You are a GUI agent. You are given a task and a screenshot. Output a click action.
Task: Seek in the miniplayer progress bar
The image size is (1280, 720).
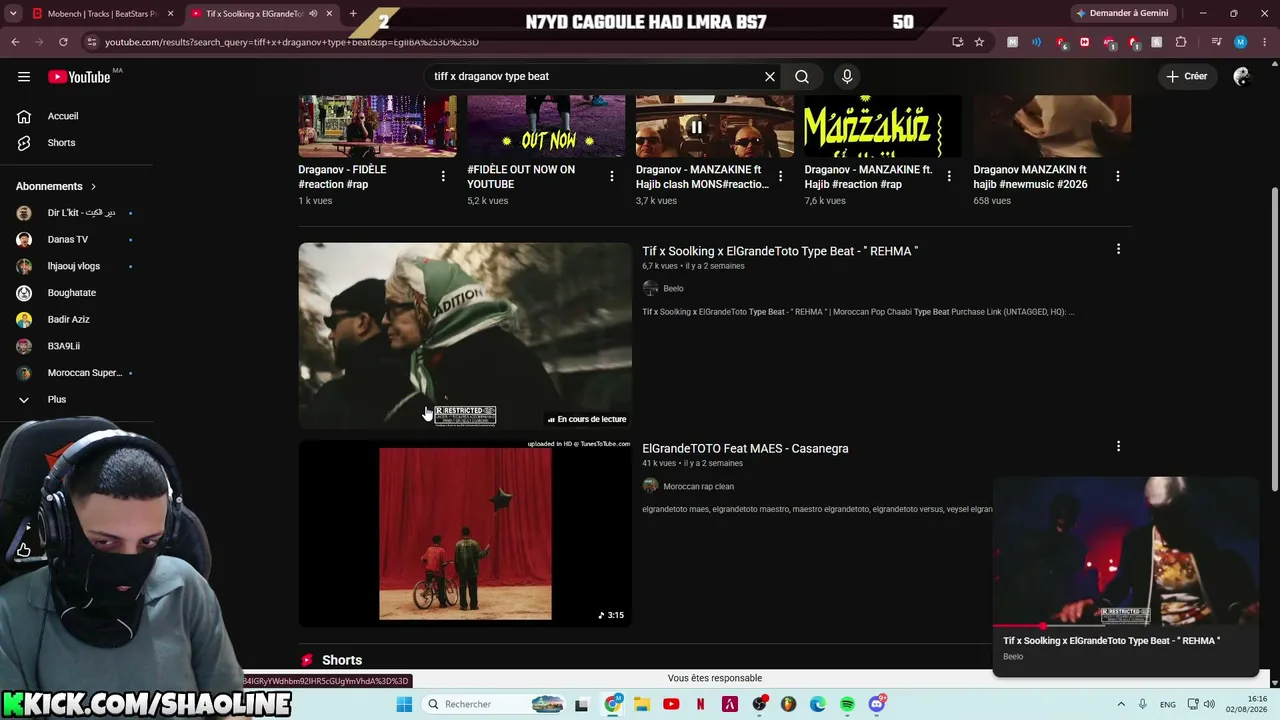coord(1125,626)
